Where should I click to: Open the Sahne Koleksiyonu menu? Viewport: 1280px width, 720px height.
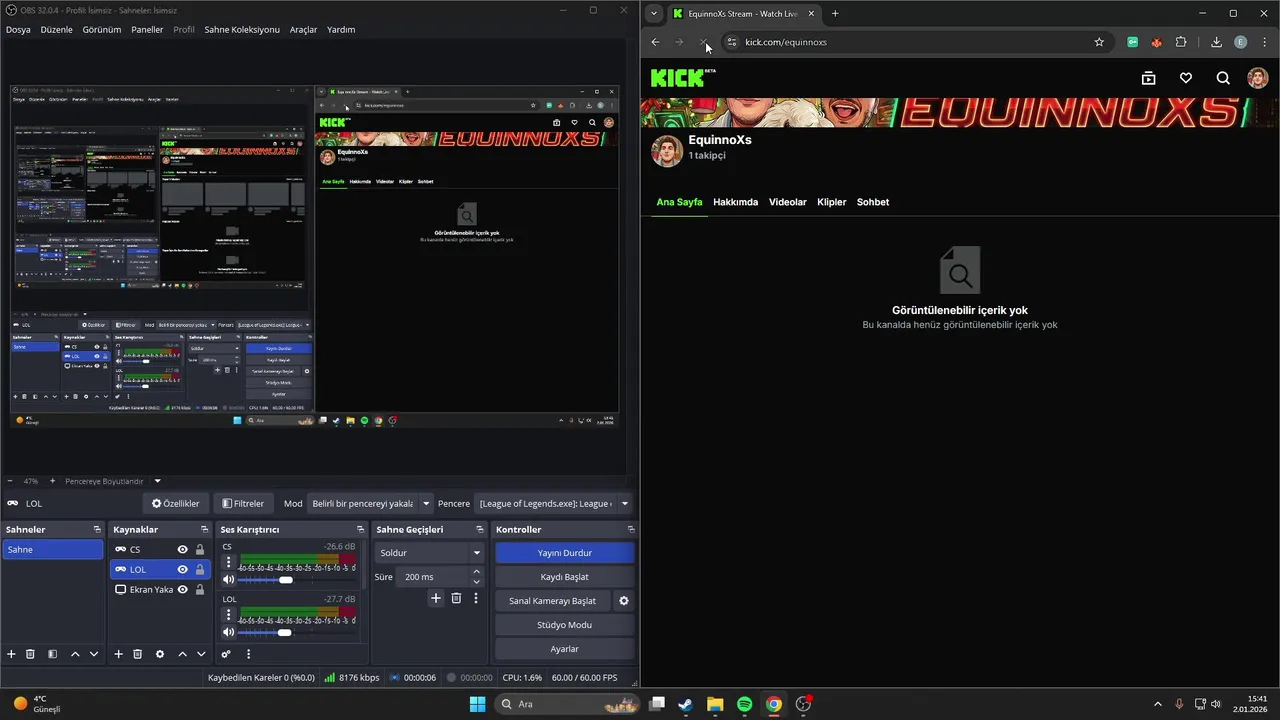click(x=242, y=30)
